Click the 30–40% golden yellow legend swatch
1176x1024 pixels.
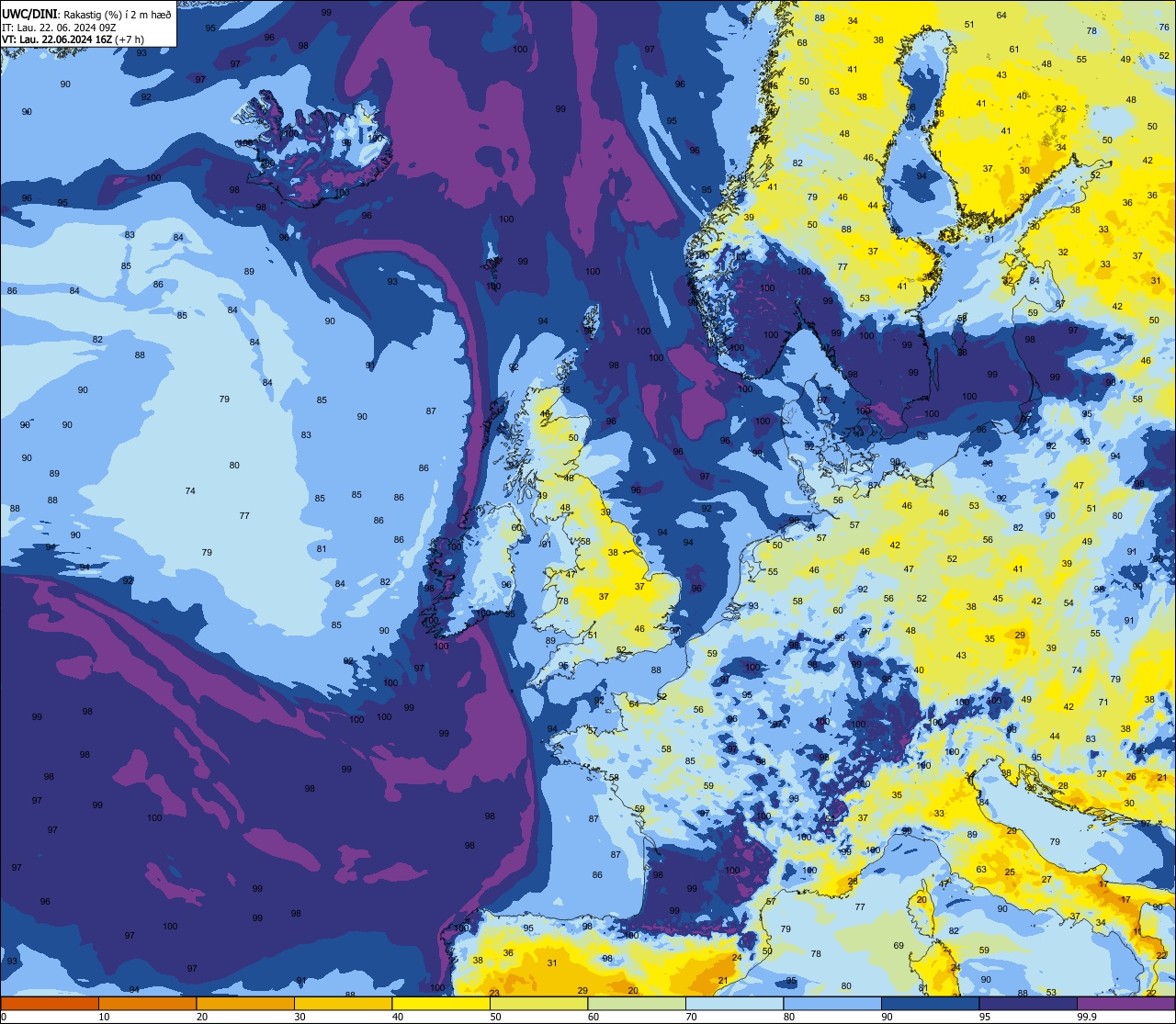click(x=343, y=1003)
